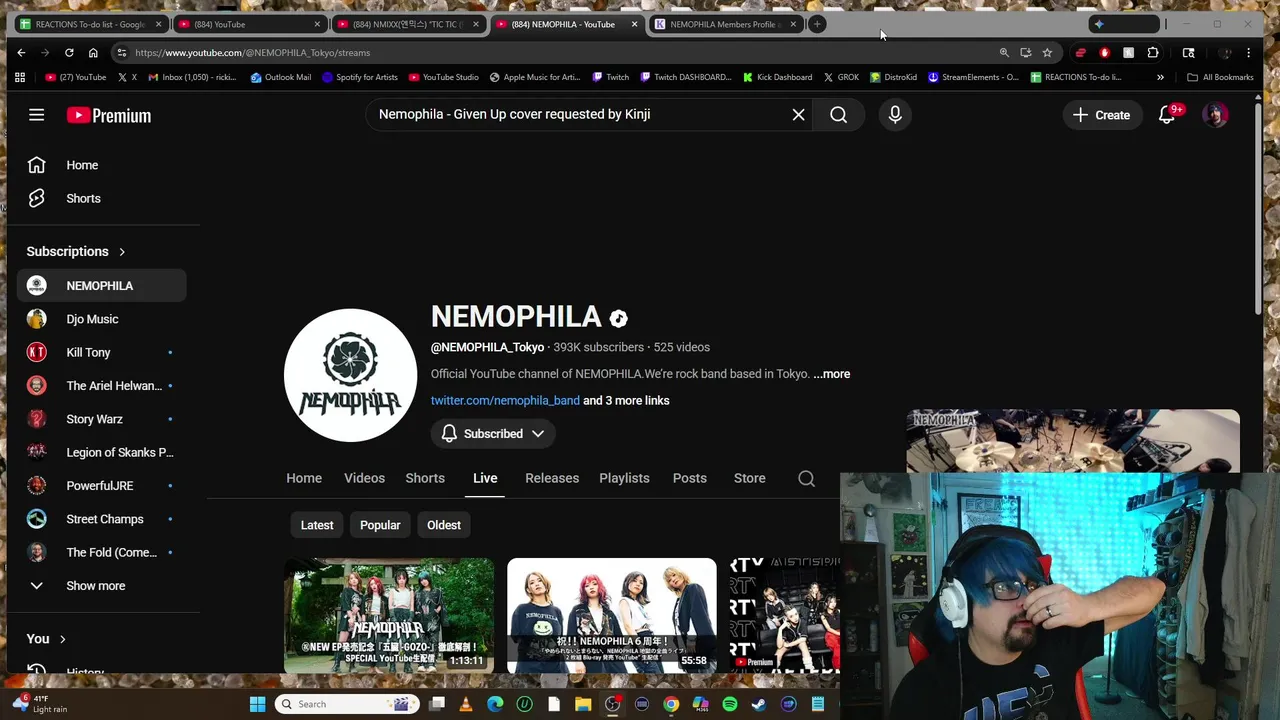Go back with the browser back arrow
The image size is (1280, 720).
(x=21, y=52)
